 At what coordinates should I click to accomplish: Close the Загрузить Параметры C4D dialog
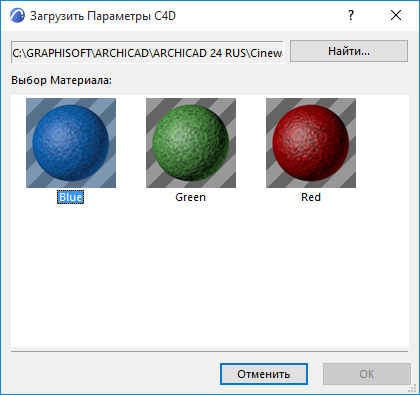pos(396,15)
